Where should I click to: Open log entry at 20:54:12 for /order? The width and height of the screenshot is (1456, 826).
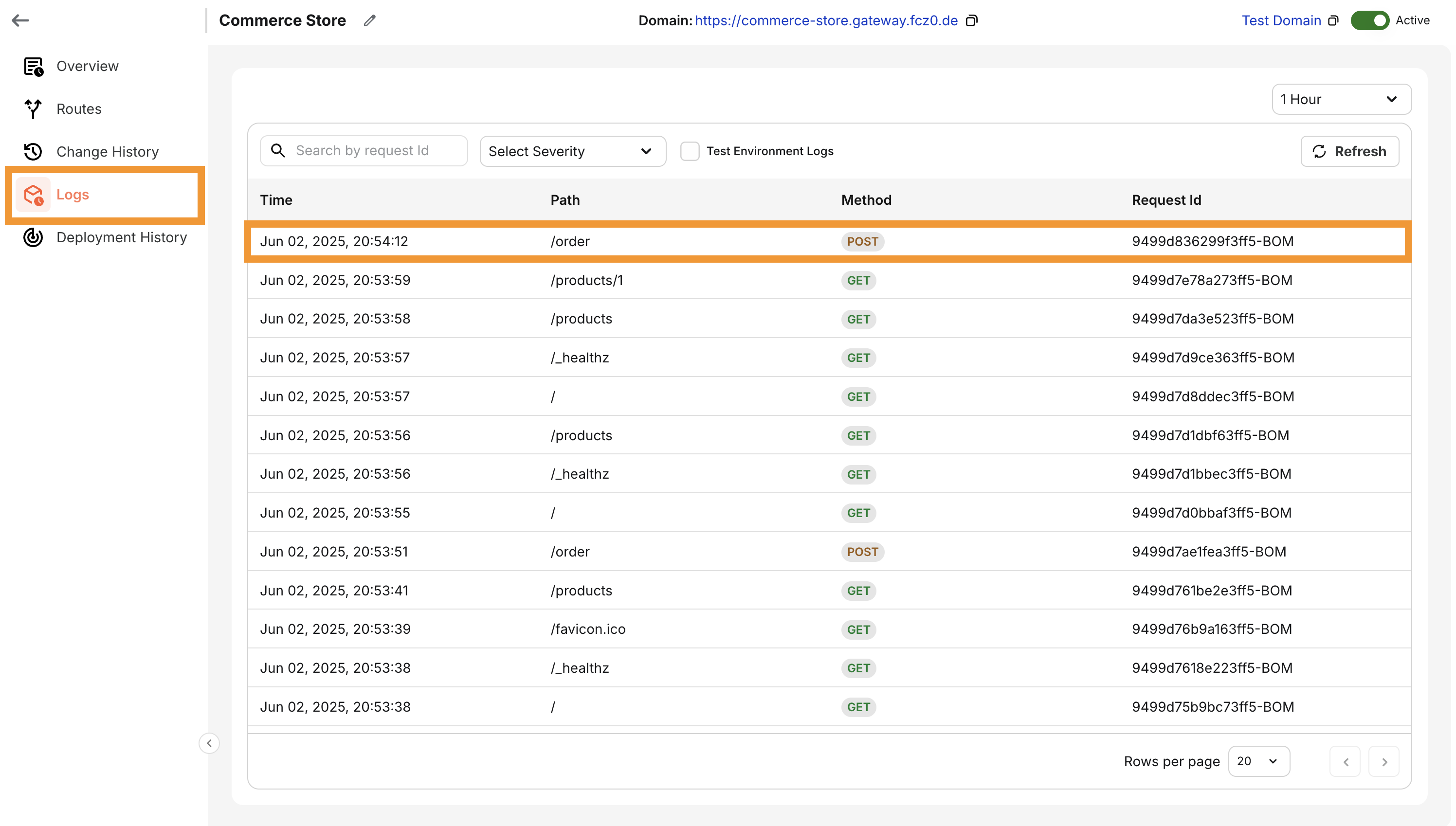[828, 241]
